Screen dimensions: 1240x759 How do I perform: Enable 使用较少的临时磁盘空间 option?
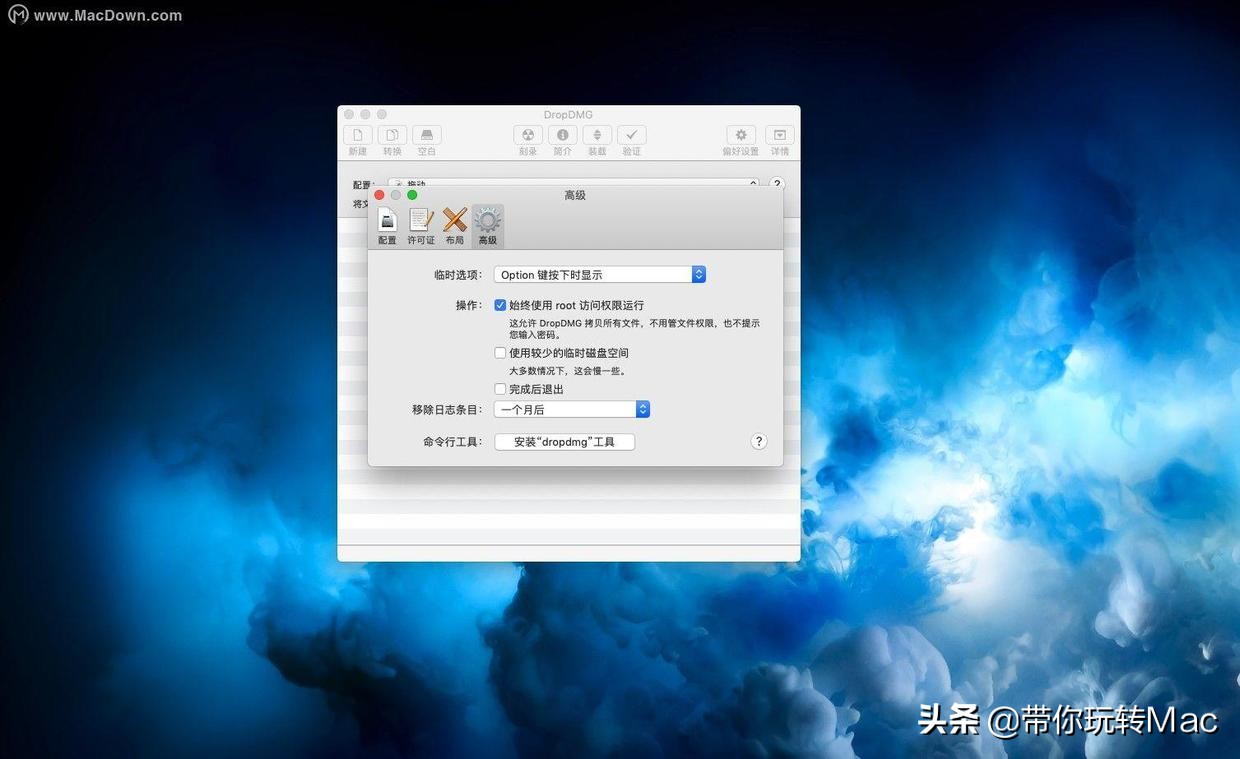500,352
